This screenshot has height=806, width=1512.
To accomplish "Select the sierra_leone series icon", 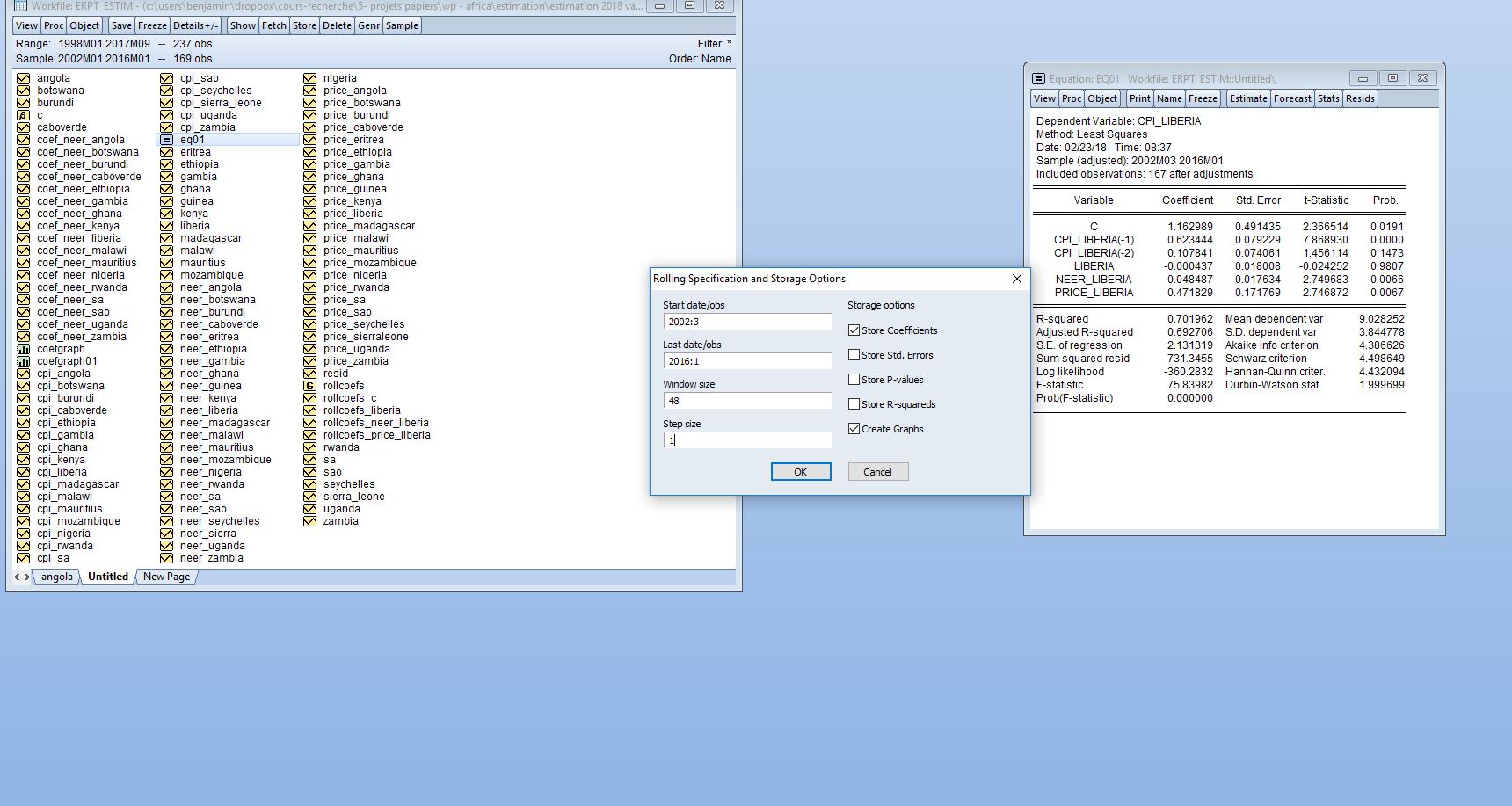I will point(309,497).
